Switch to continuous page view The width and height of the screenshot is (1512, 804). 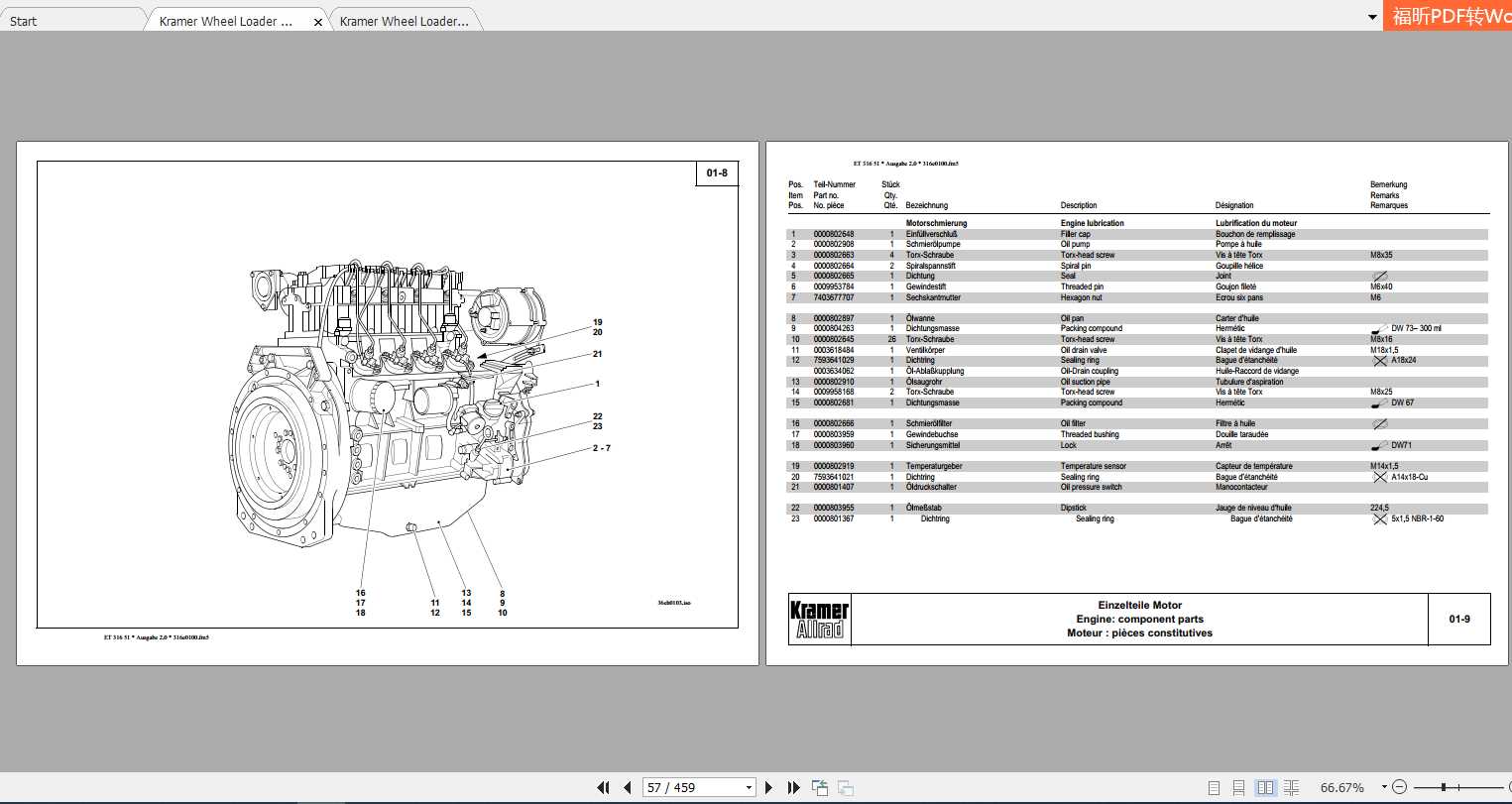point(1239,787)
